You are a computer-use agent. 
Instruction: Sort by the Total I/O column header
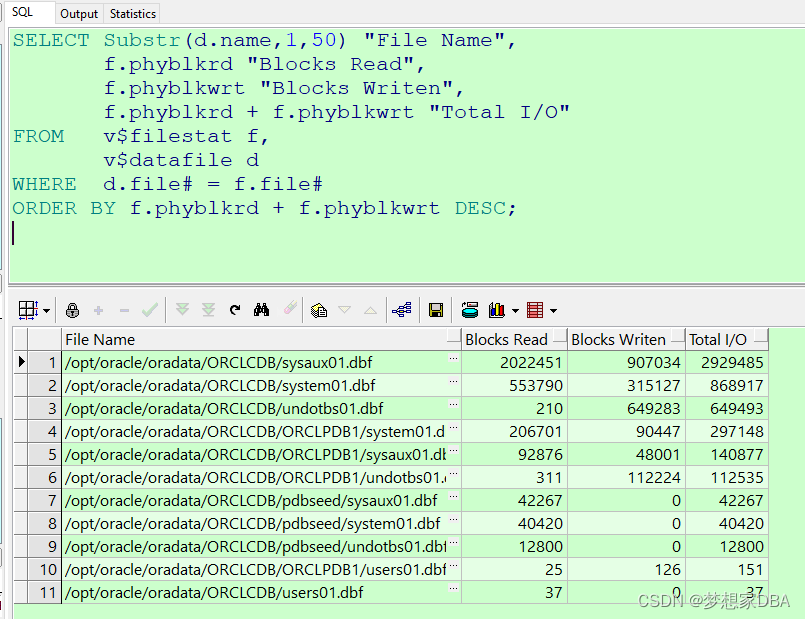click(x=727, y=339)
